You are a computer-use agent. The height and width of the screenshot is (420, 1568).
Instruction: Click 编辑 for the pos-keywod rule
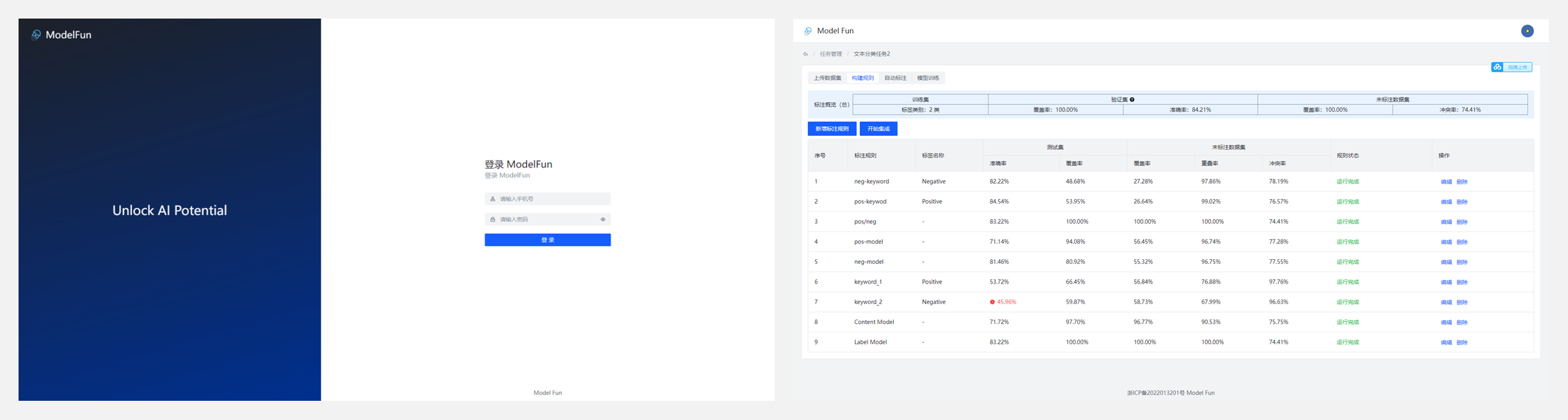(x=1446, y=202)
